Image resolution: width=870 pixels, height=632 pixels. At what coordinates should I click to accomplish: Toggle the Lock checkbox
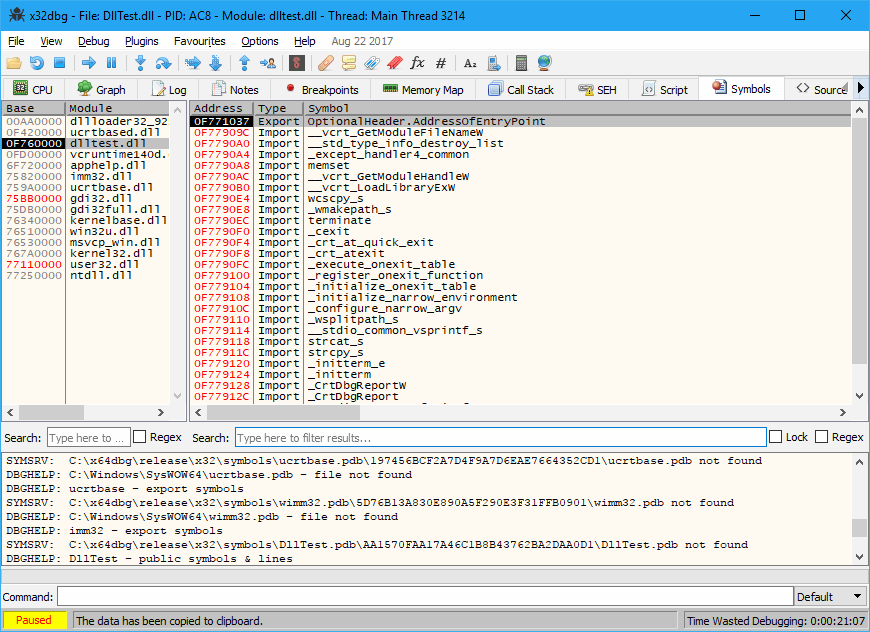(x=778, y=437)
